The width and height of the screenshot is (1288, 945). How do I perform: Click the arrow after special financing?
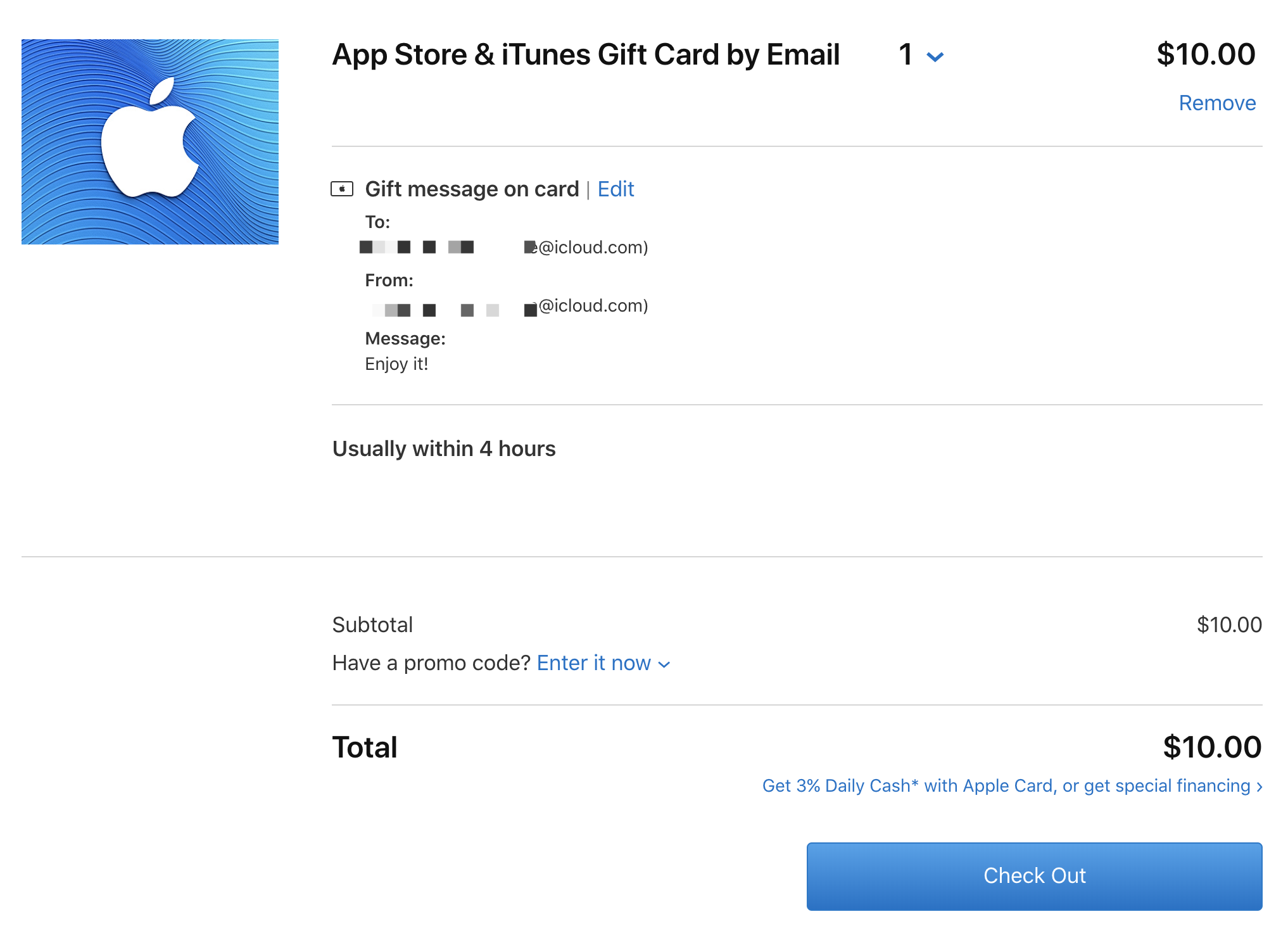1260,787
